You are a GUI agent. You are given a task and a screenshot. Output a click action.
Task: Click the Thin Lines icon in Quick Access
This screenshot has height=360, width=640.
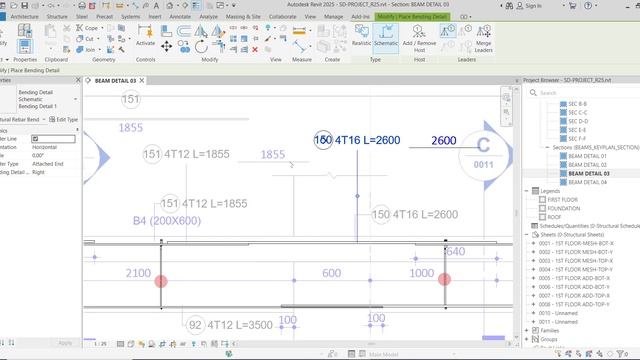196,5
